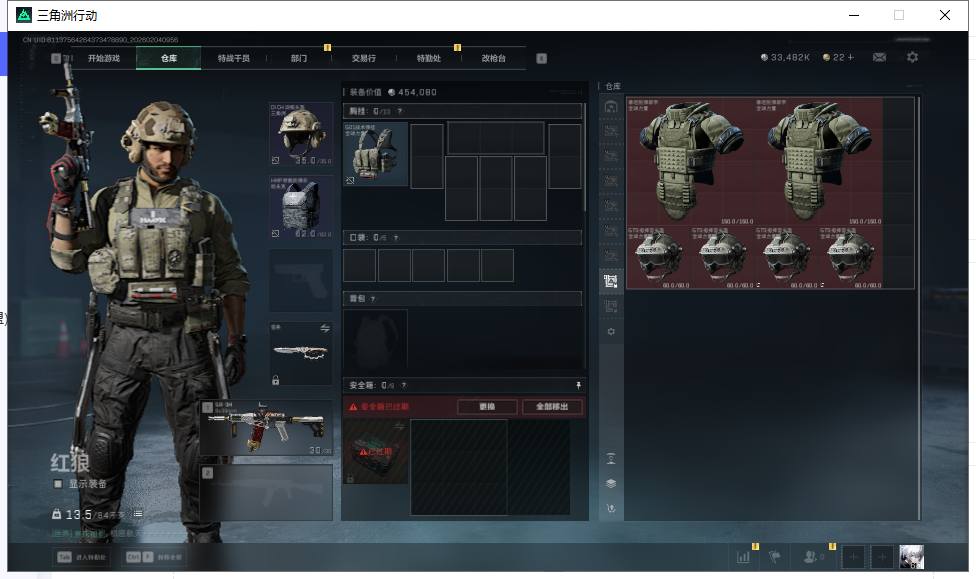Select the first extension box icon in sidebar
976x579 pixels.
611,131
